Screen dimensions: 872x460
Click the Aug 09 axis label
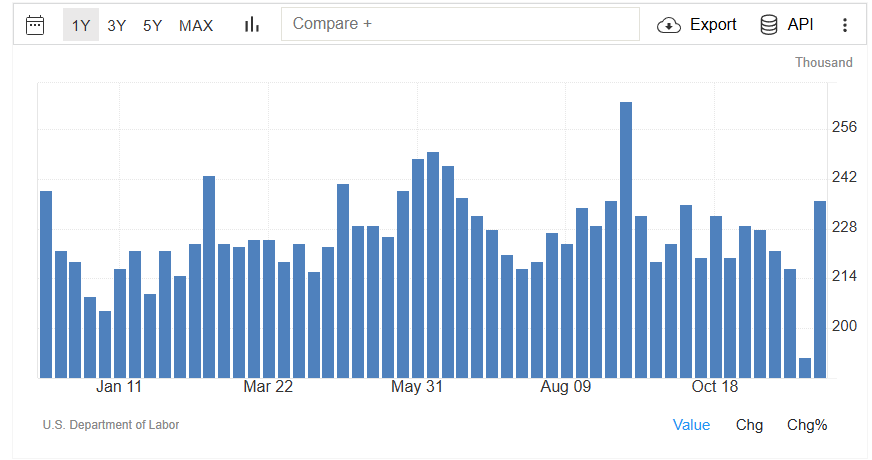[566, 387]
